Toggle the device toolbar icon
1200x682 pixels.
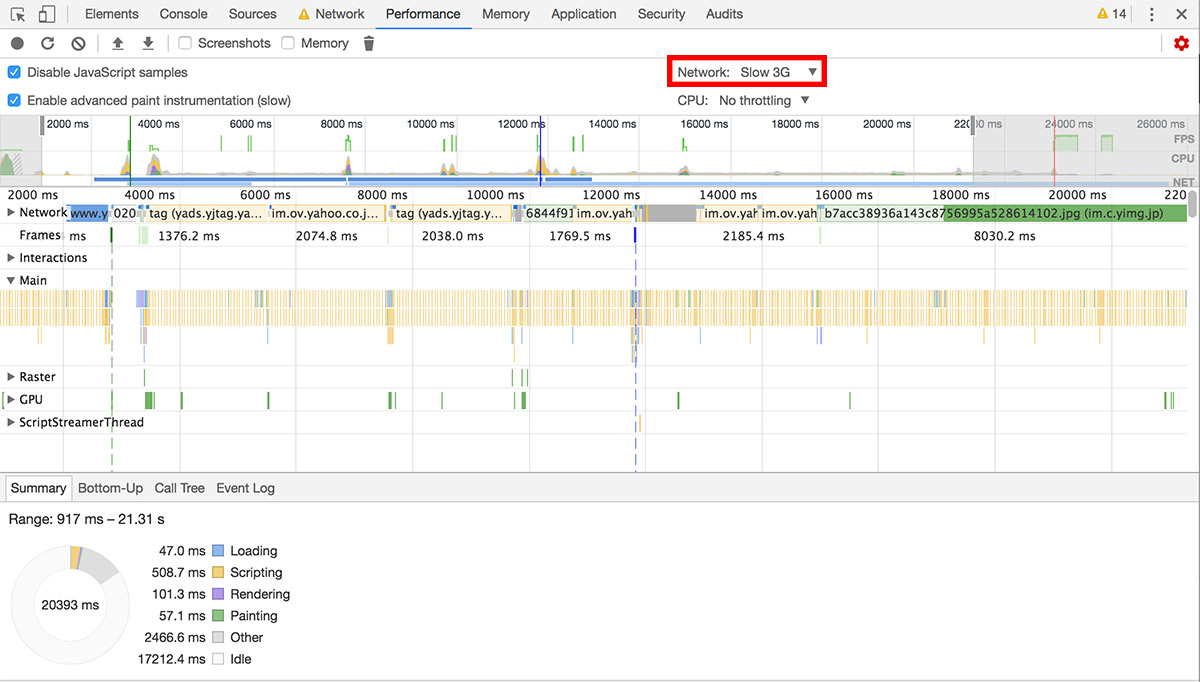pyautogui.click(x=47, y=14)
